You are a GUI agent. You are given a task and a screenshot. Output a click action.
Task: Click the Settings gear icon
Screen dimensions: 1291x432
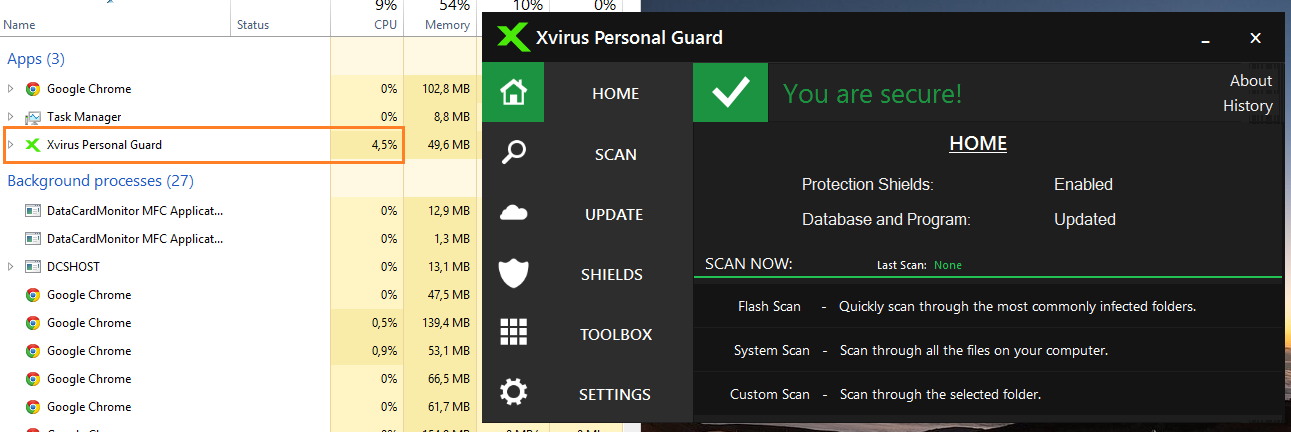[x=513, y=393]
